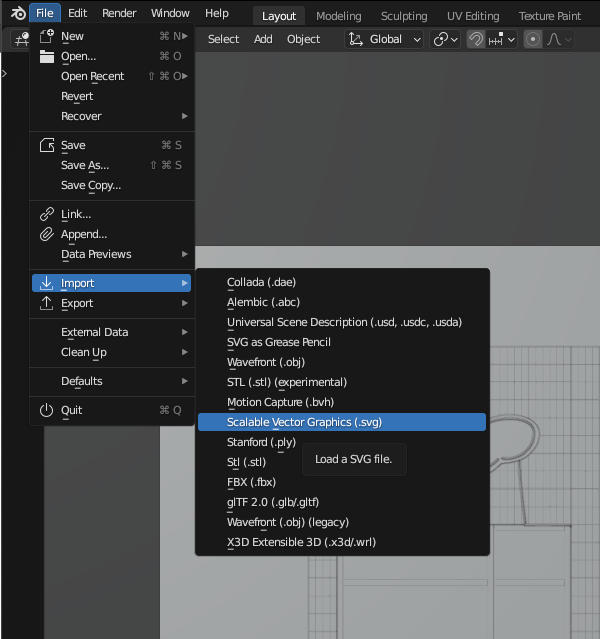Open the viewport Add menu
Image resolution: width=600 pixels, height=639 pixels.
point(263,39)
